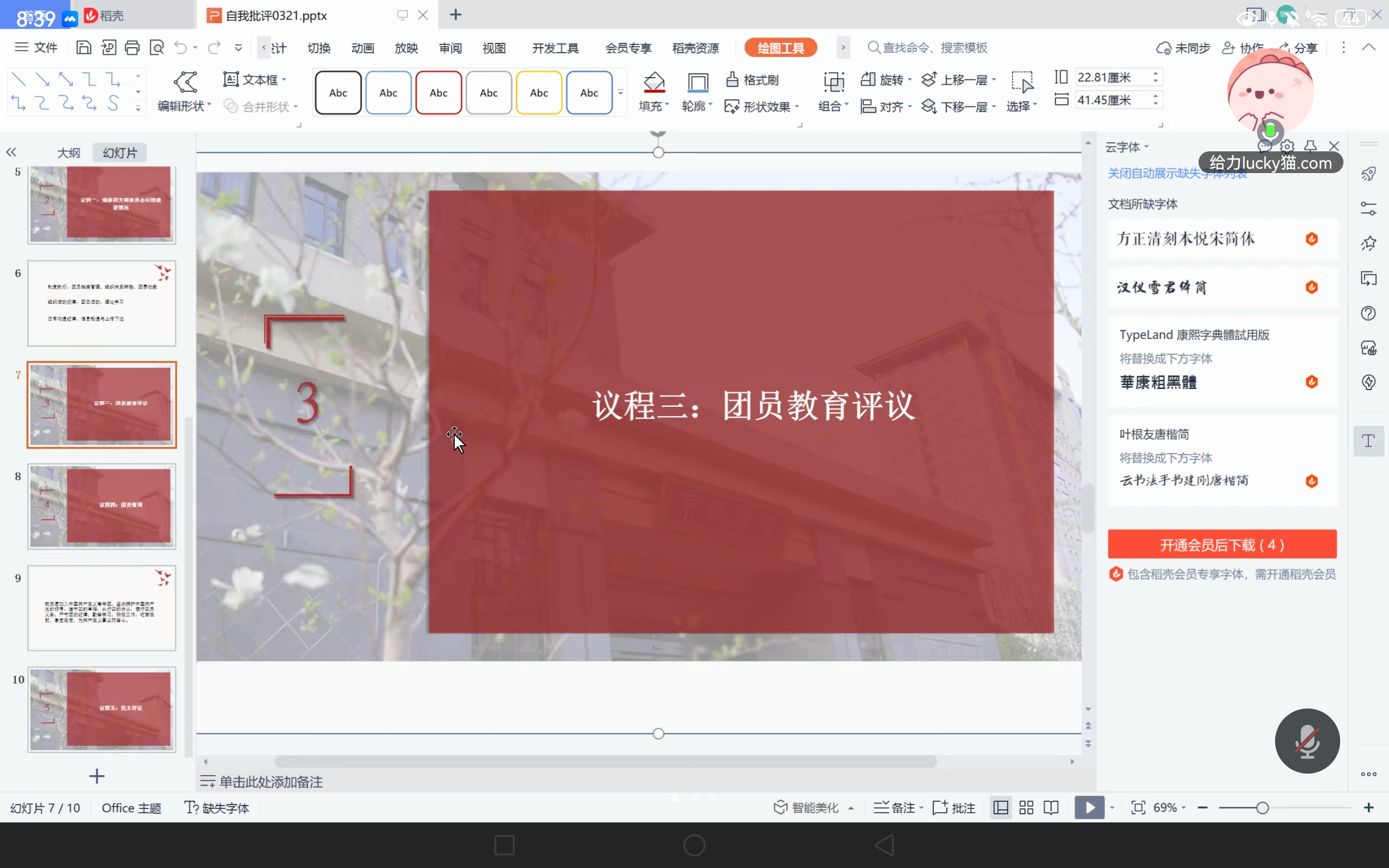The height and width of the screenshot is (868, 1389).
Task: Open the 审阅 ribbon tab
Action: tap(450, 48)
